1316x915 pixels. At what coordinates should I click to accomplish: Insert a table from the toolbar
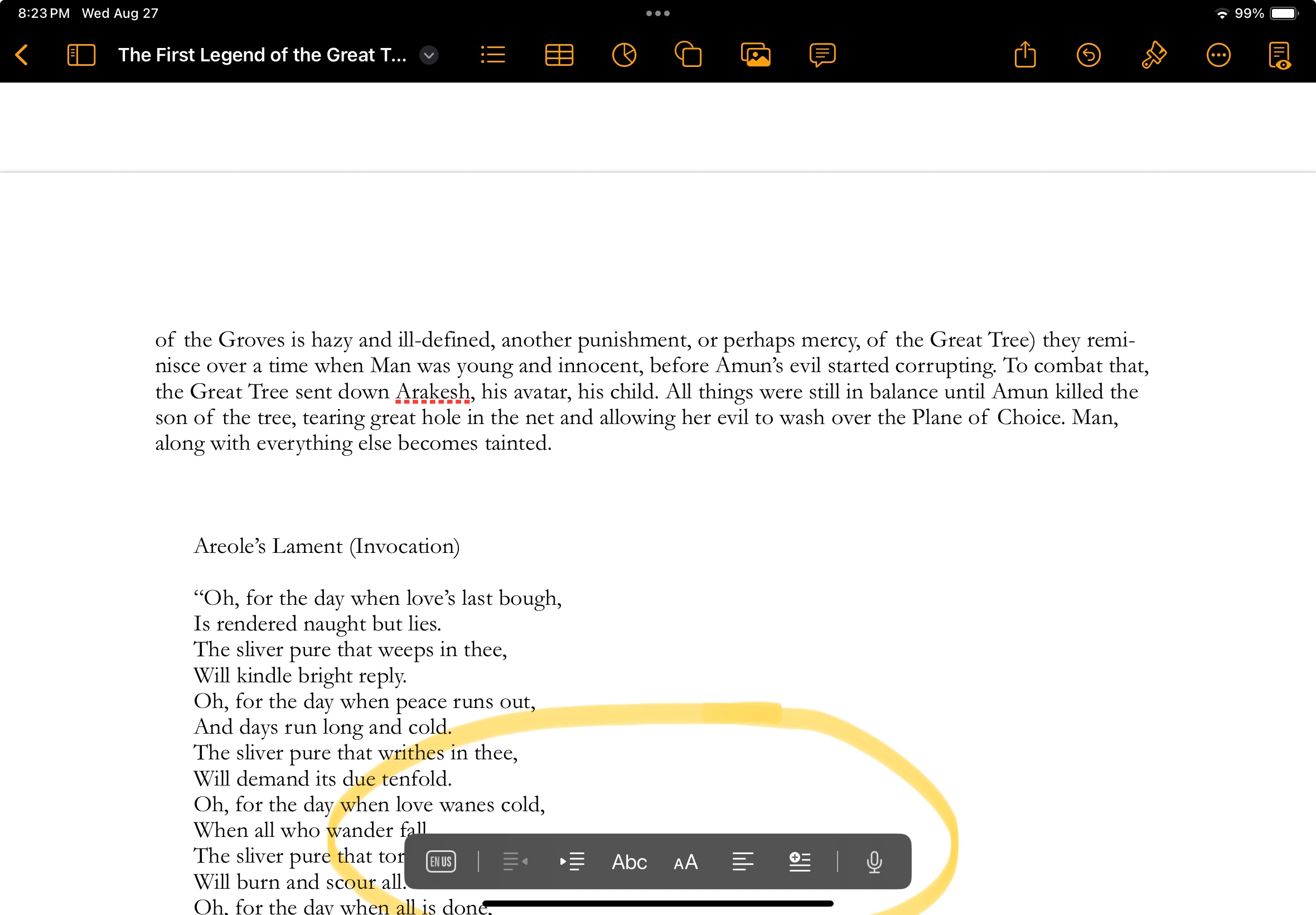coord(559,55)
